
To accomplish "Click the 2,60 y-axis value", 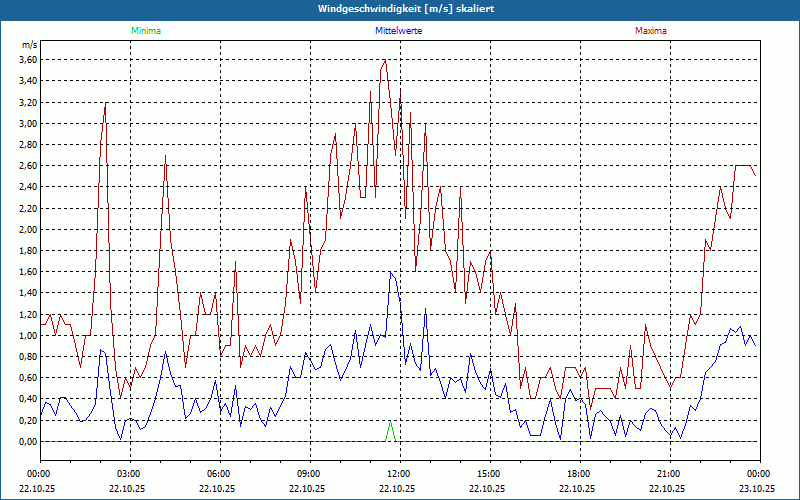I will (28, 166).
